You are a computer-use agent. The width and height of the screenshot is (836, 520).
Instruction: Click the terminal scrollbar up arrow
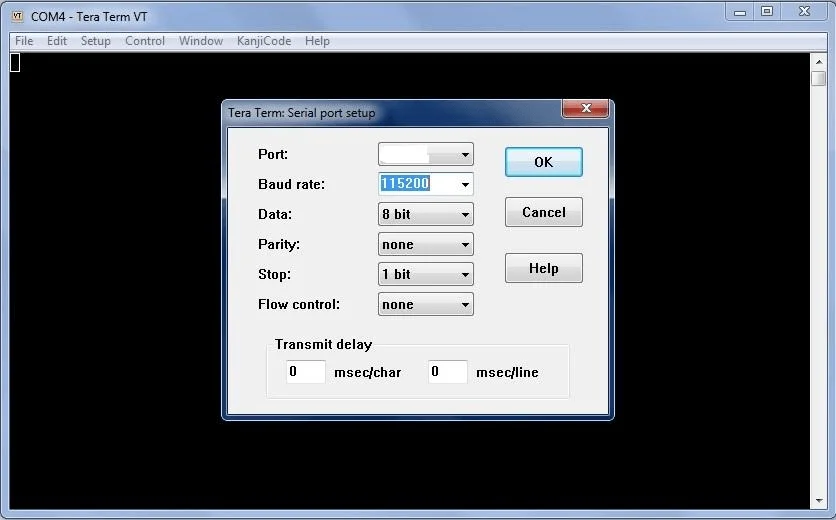pyautogui.click(x=819, y=62)
